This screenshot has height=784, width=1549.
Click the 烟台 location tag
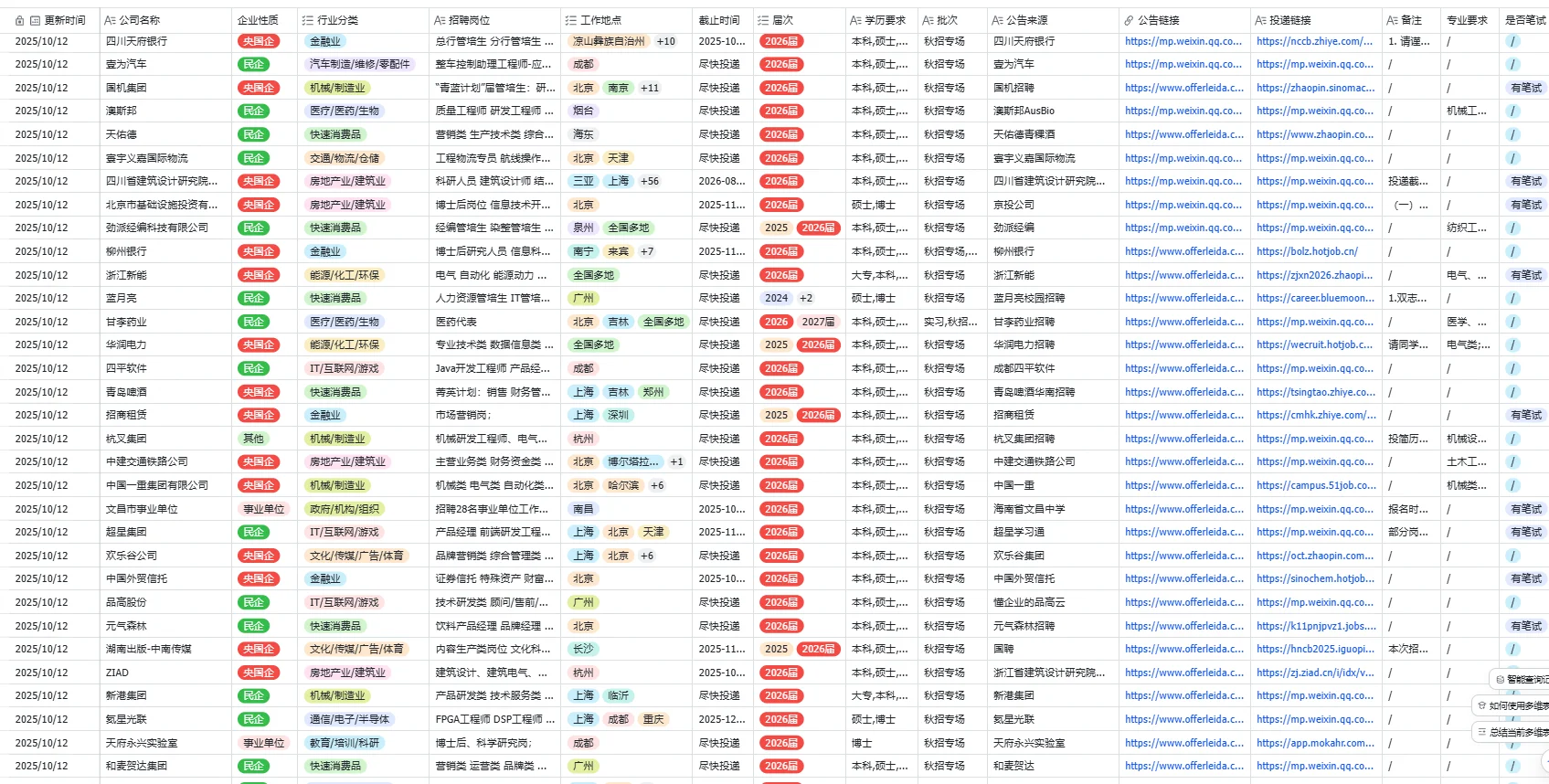583,111
